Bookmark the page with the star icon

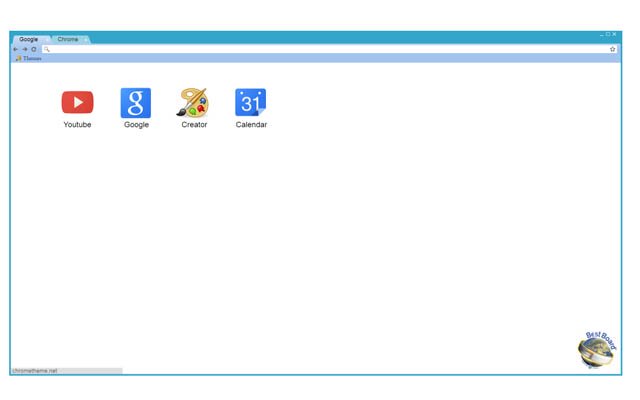coord(613,49)
